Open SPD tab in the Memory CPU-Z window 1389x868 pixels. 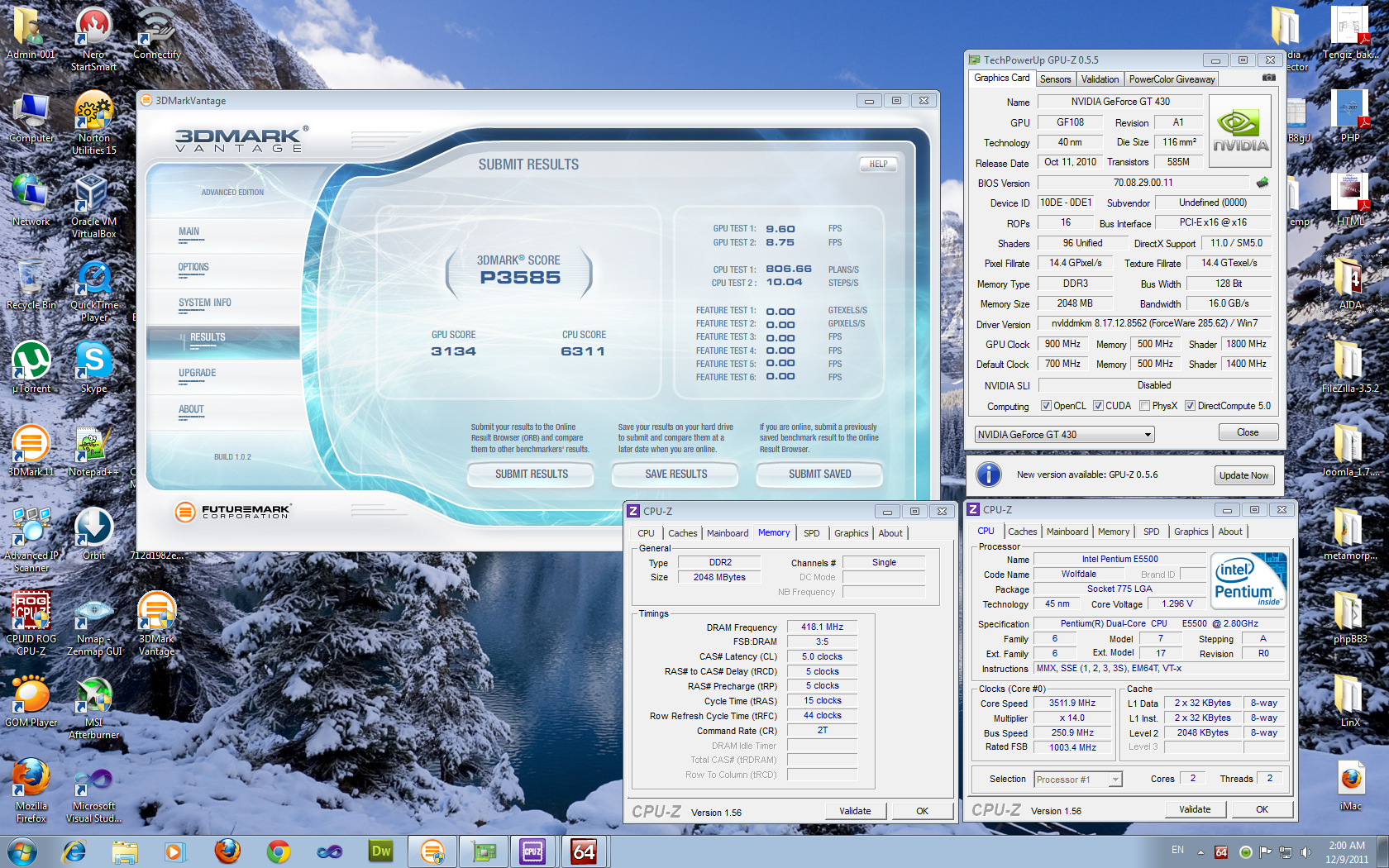tap(812, 533)
